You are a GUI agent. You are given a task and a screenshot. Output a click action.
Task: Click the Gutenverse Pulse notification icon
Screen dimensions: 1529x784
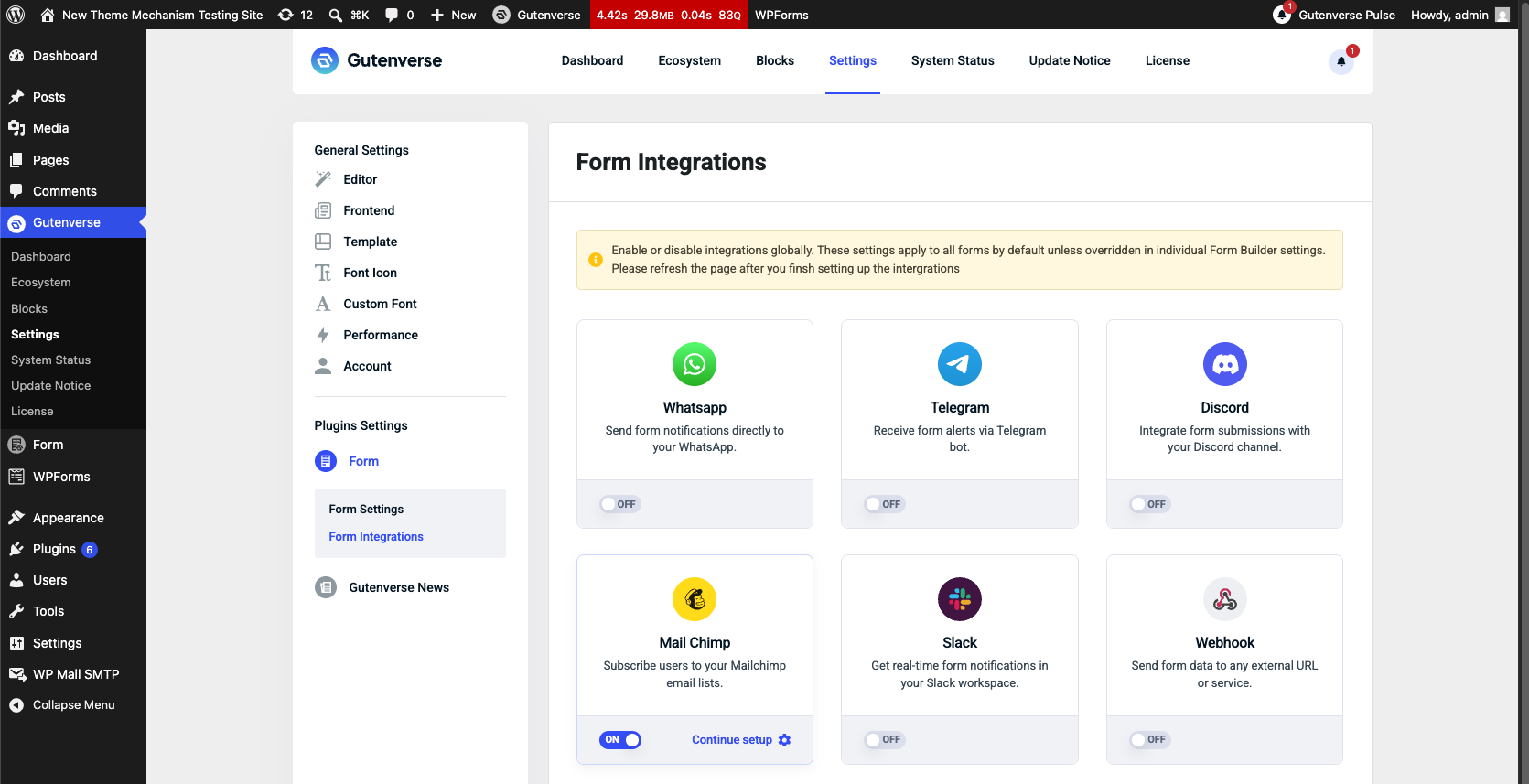[x=1282, y=14]
